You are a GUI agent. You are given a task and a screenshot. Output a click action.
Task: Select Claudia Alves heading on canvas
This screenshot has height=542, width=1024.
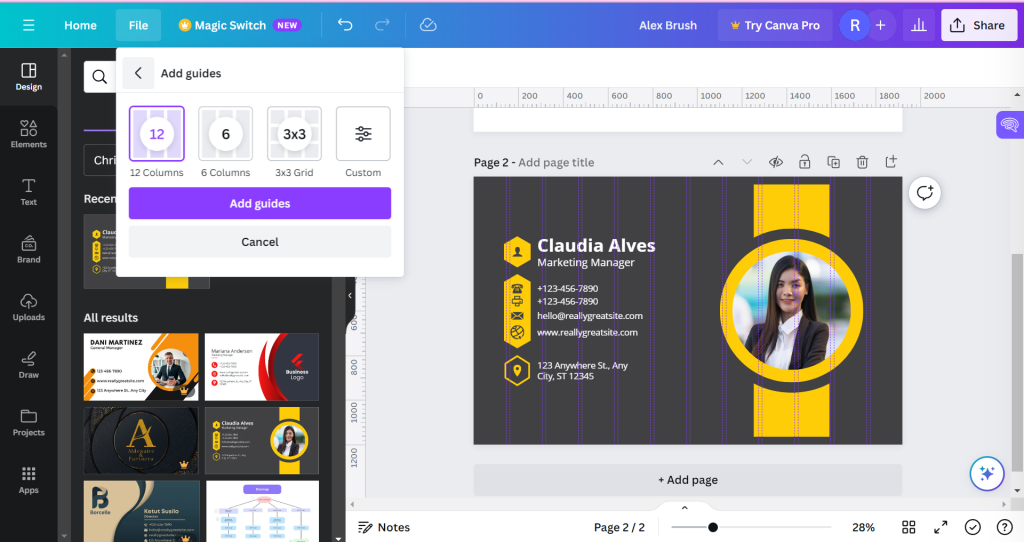click(x=596, y=246)
